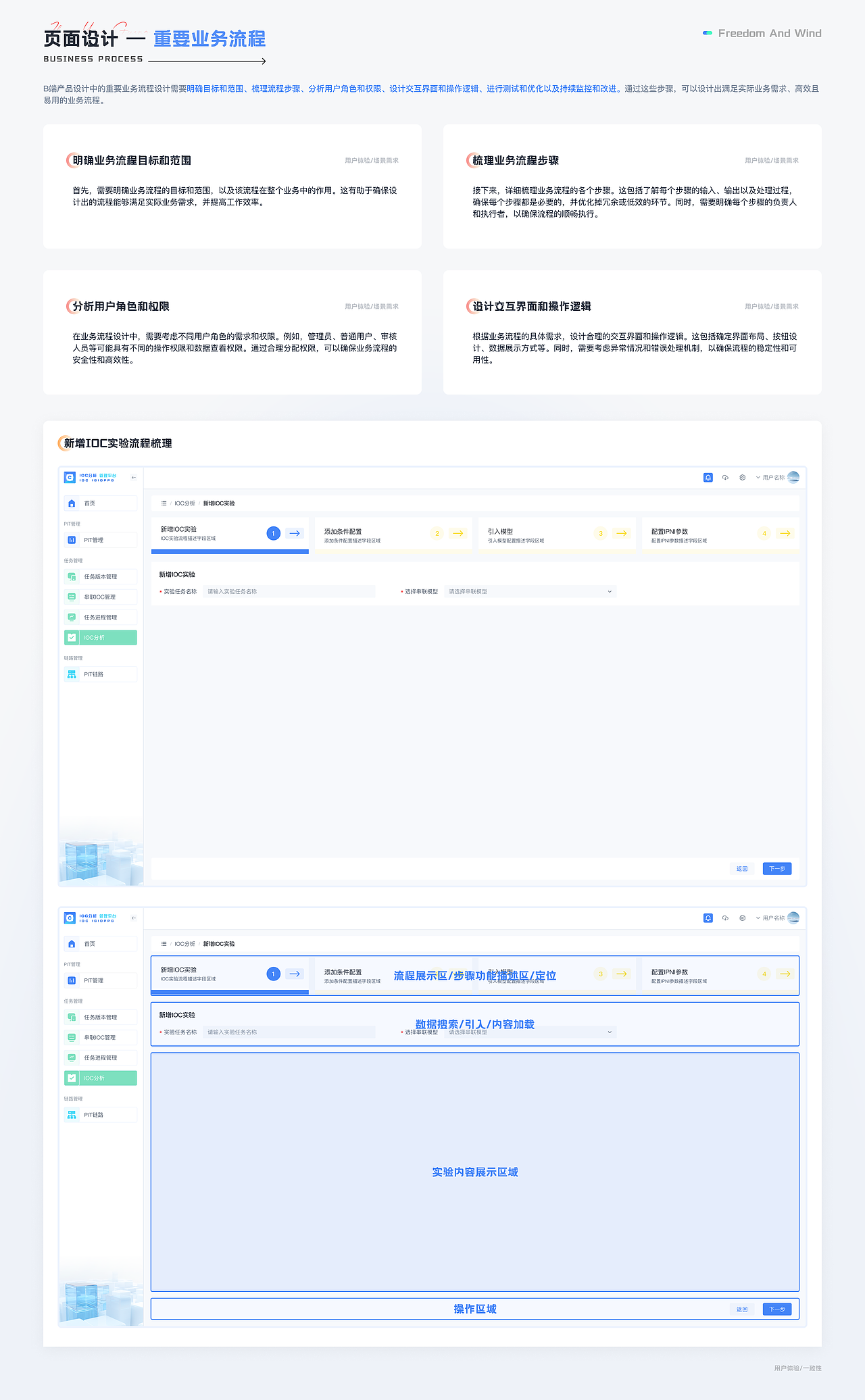This screenshot has height=1400, width=865.
Task: Select 引入模型 step tab in first mockup
Action: [x=557, y=535]
